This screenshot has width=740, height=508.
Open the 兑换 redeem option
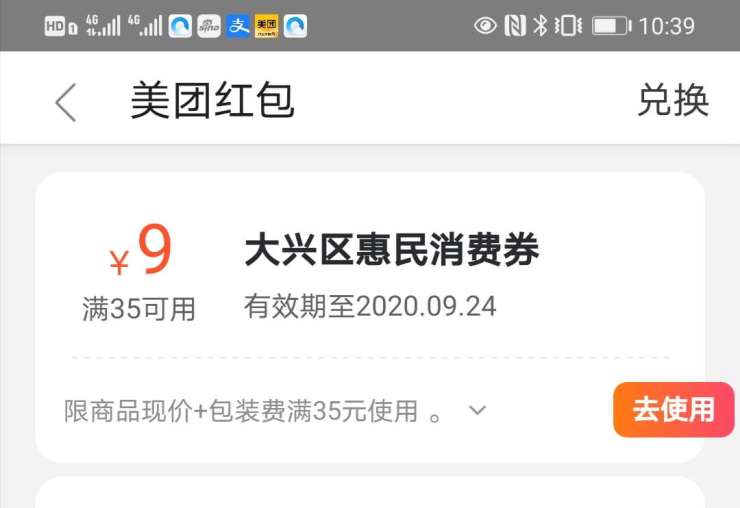click(x=673, y=100)
